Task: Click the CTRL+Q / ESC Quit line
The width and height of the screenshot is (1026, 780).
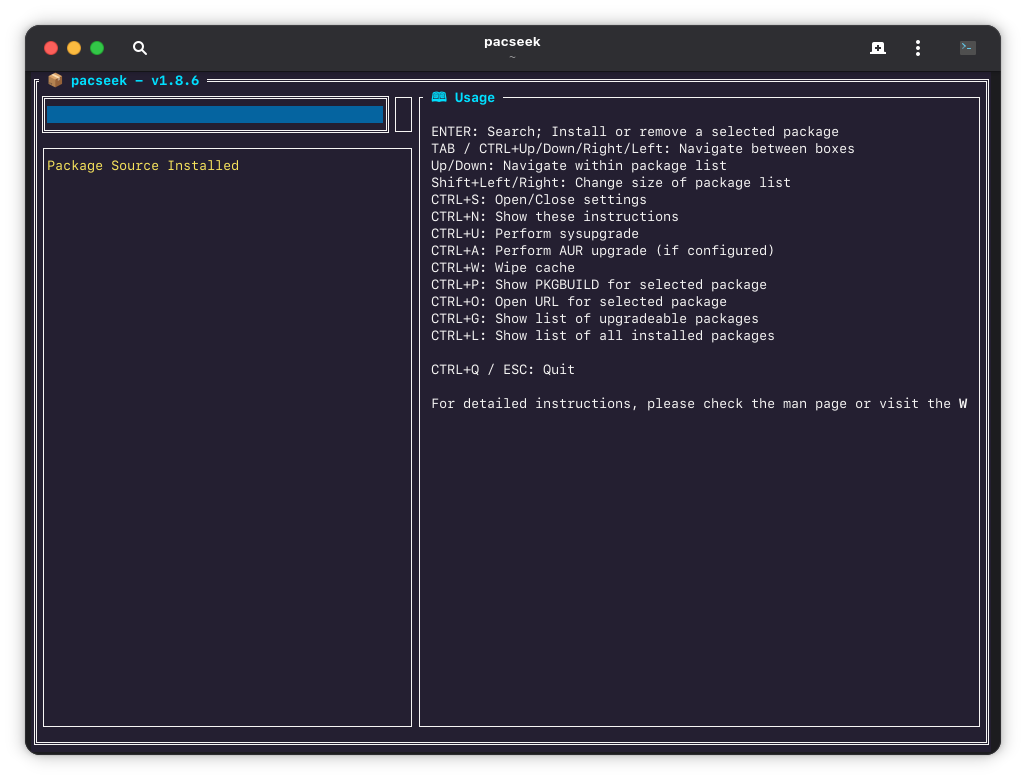Action: [501, 369]
